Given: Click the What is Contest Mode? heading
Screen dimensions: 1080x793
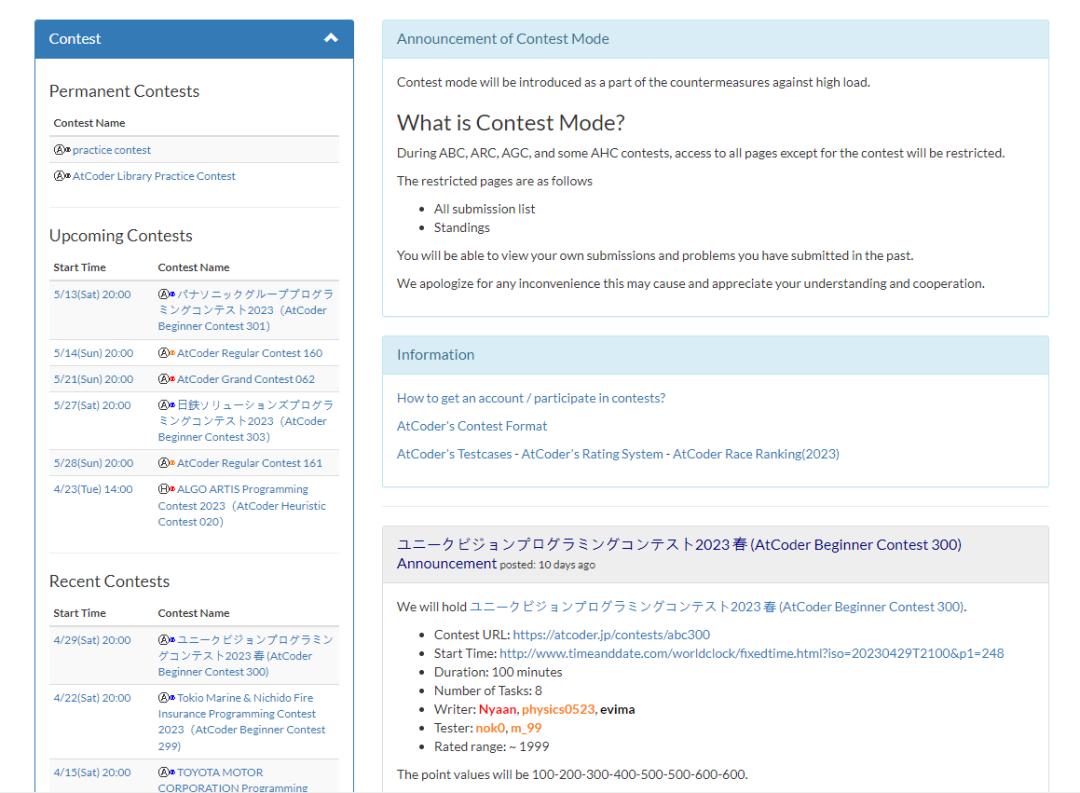Looking at the screenshot, I should (511, 123).
